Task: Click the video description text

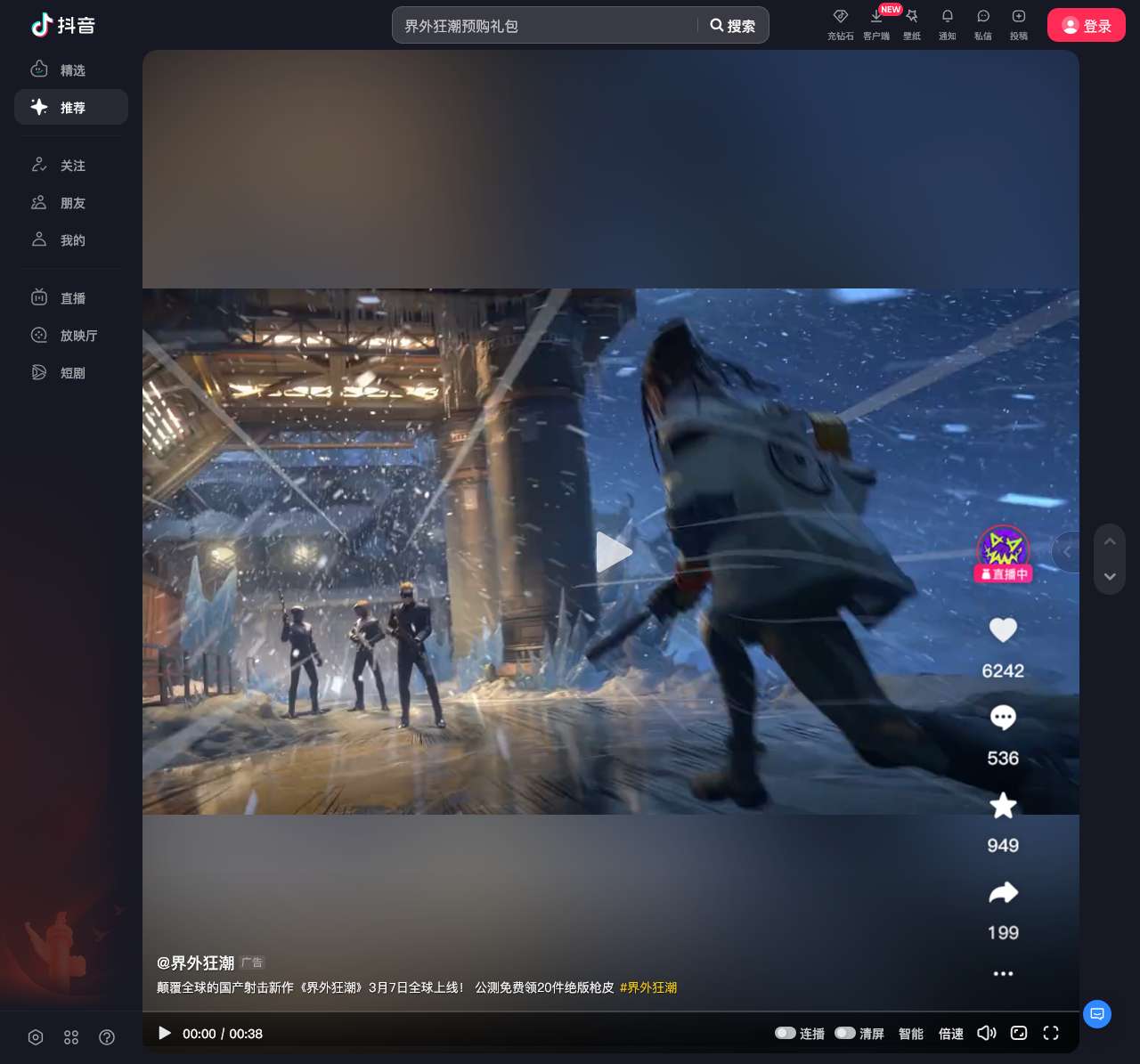Action: (386, 987)
